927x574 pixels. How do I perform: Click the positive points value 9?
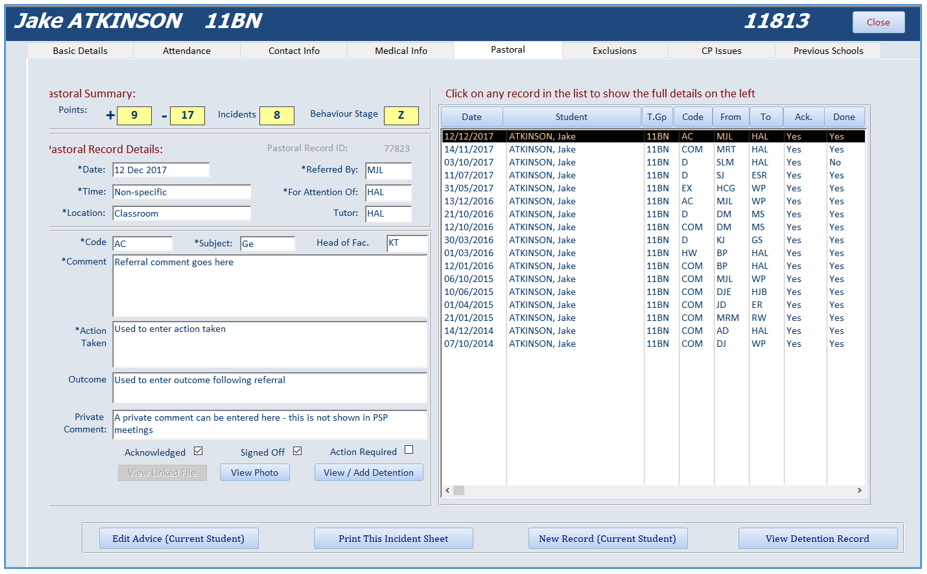pyautogui.click(x=134, y=115)
